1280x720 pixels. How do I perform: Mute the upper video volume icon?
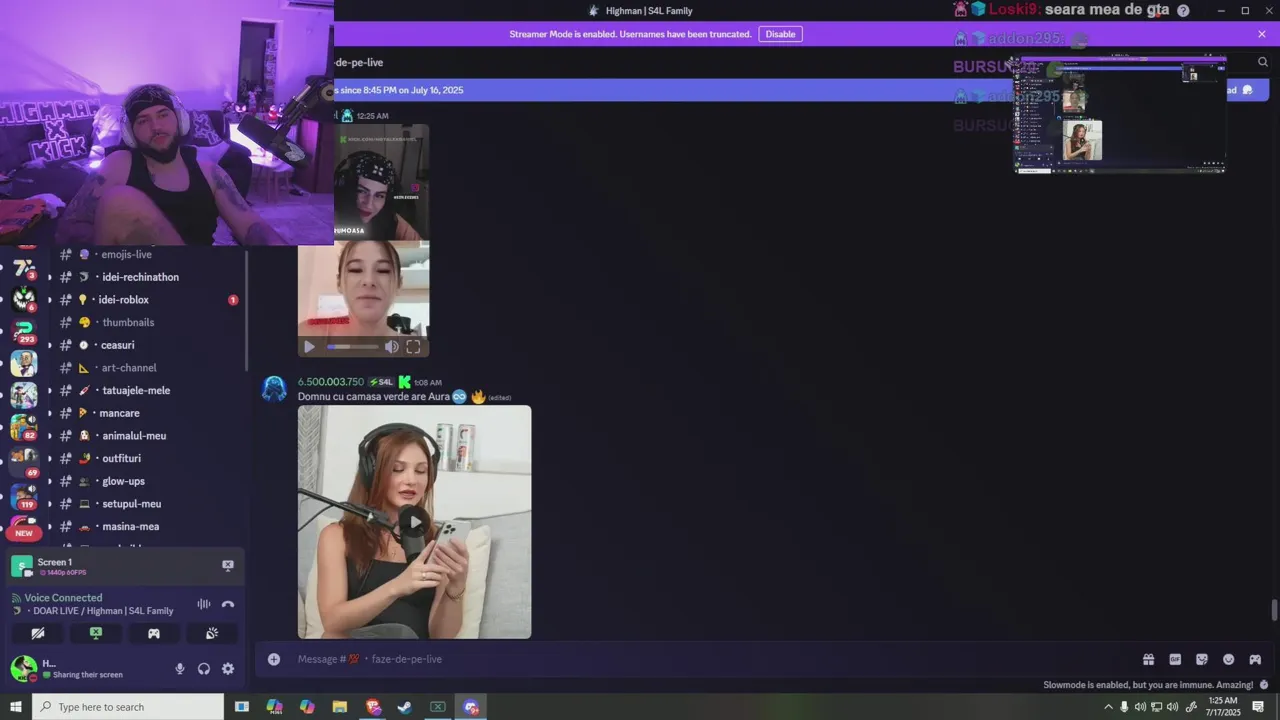pos(391,347)
